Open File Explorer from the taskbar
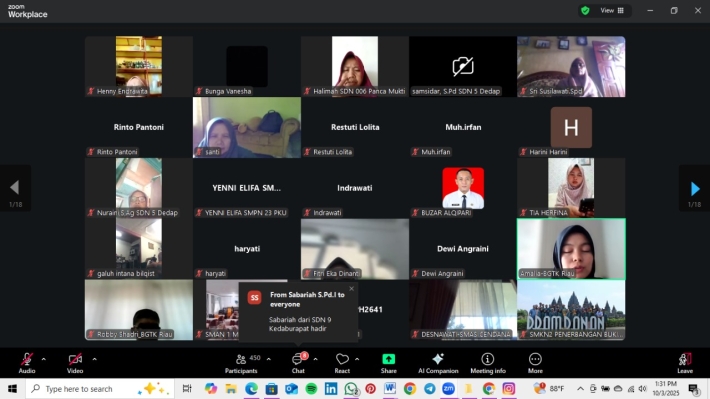Image resolution: width=710 pixels, height=399 pixels. pos(231,389)
